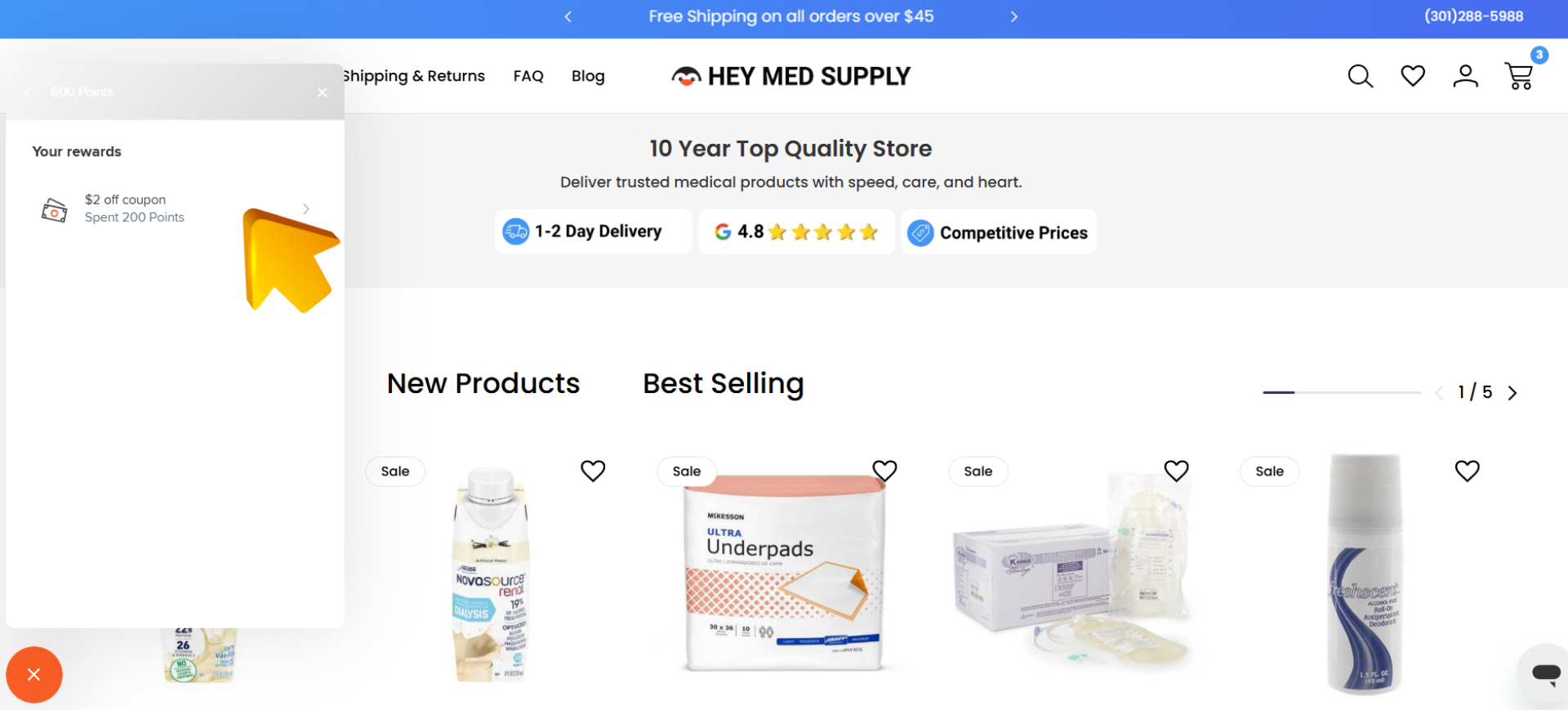Show next product carousel page
This screenshot has height=710, width=1568.
(x=1512, y=393)
